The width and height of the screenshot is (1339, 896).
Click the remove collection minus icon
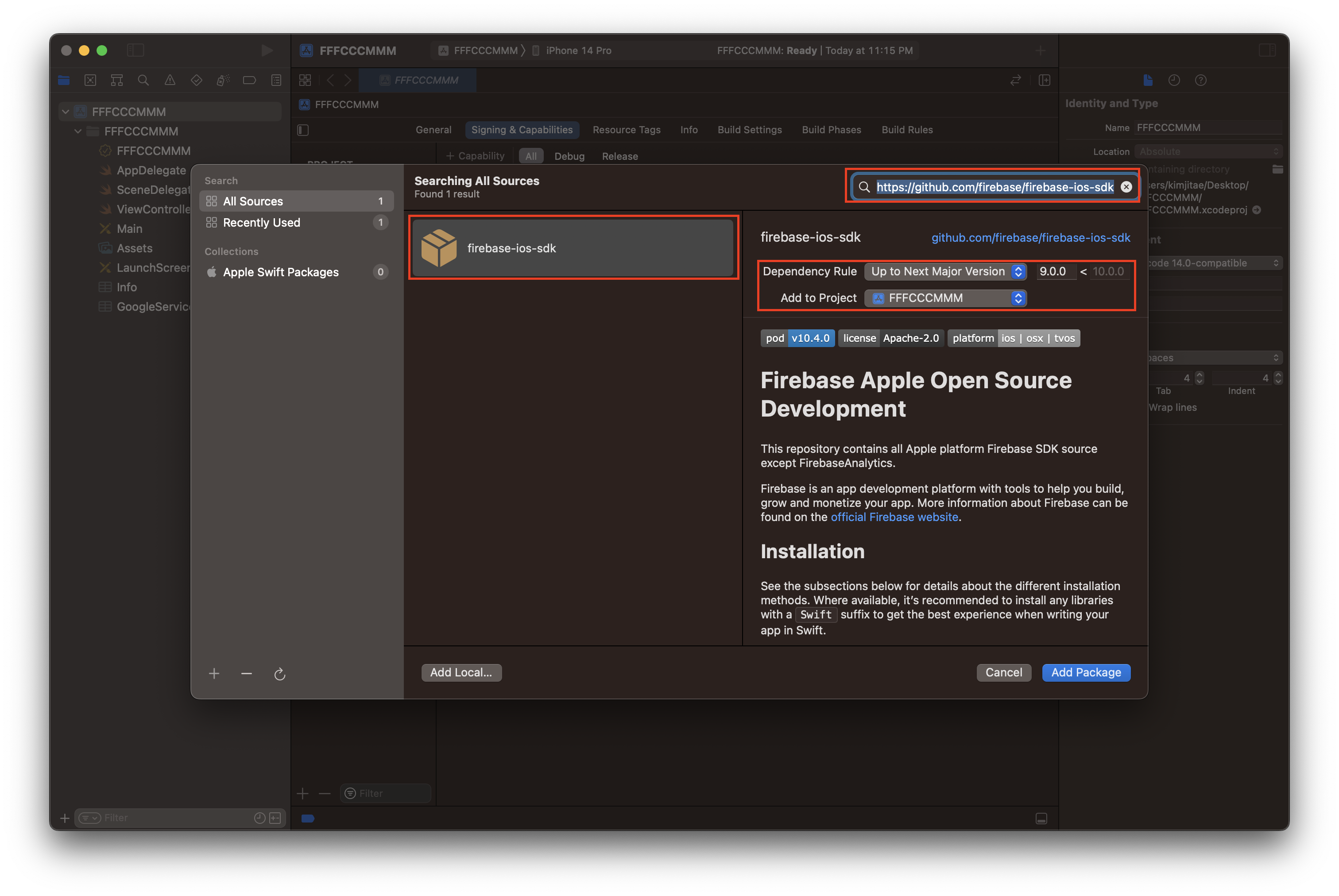pyautogui.click(x=246, y=674)
